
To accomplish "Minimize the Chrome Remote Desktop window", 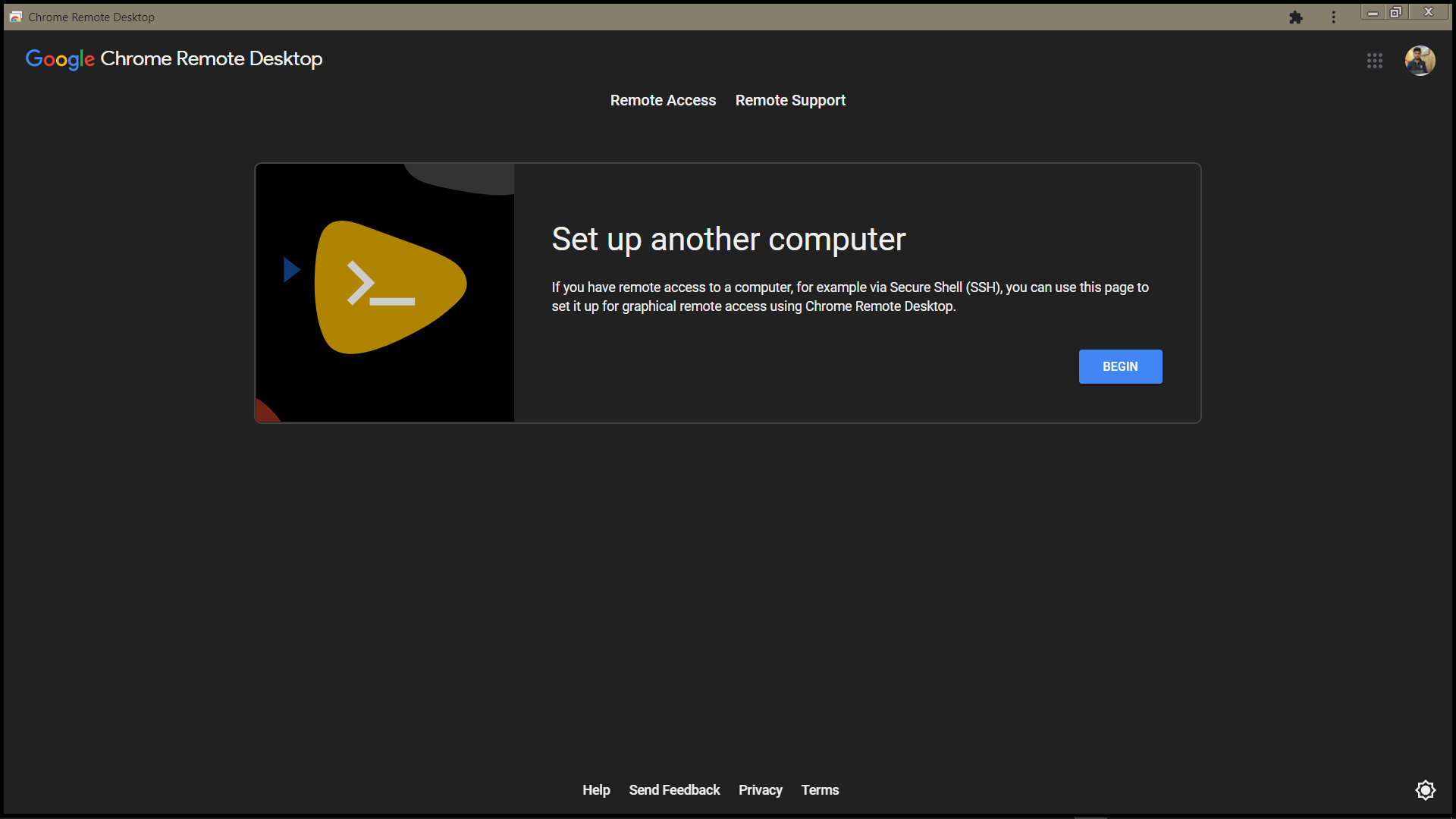I will [x=1373, y=12].
